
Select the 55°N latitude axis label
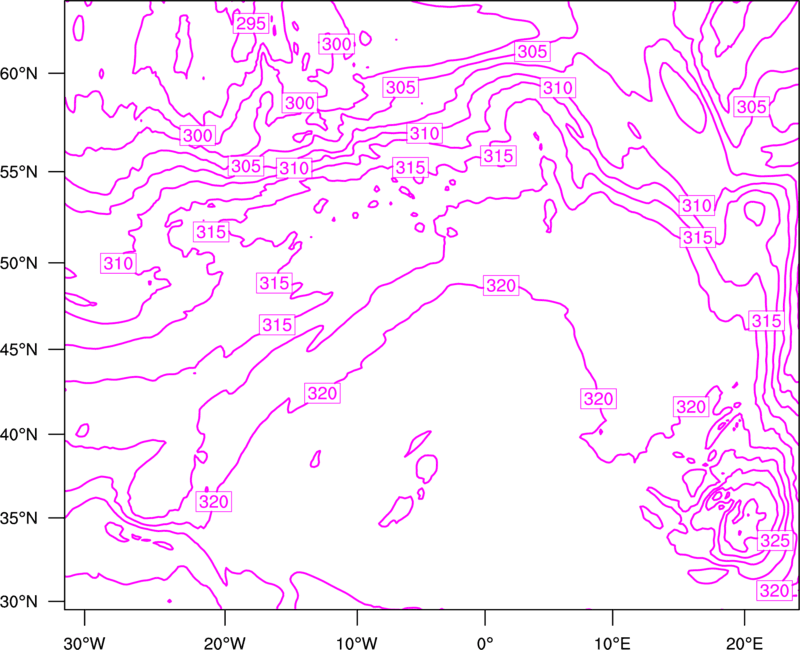[19, 171]
